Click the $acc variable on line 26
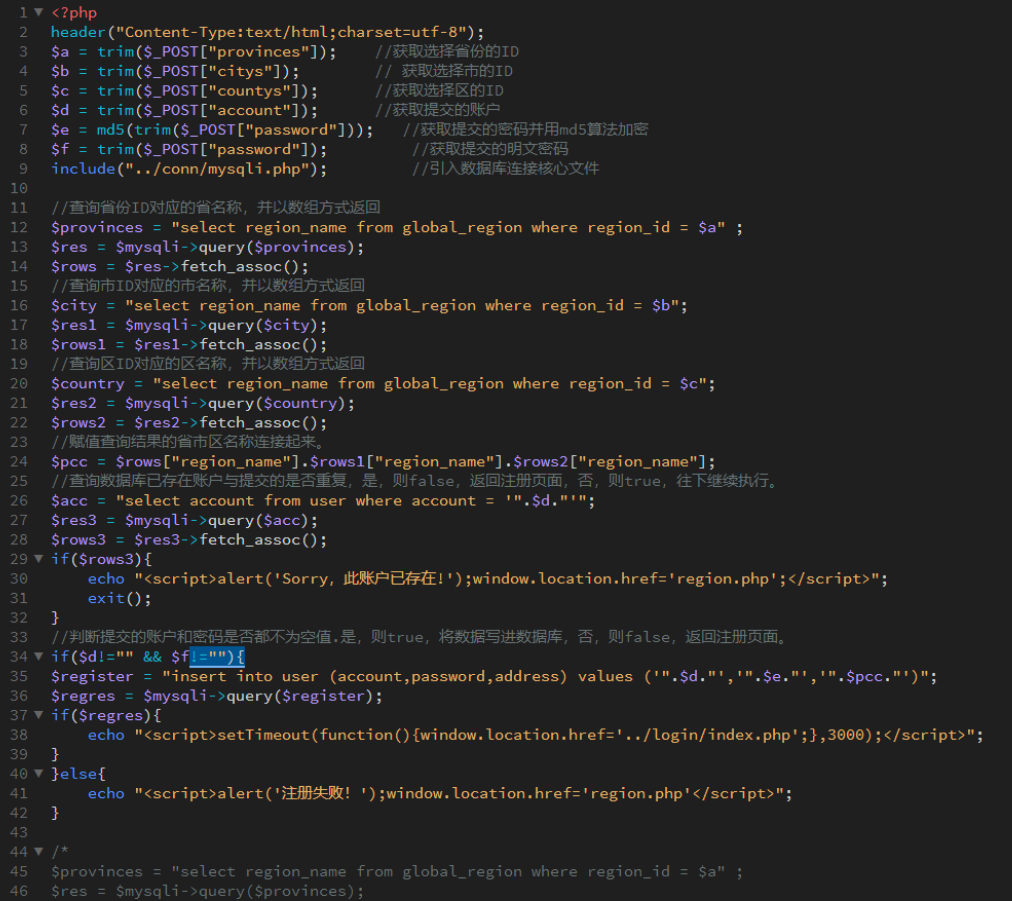This screenshot has height=901, width=1012. click(69, 501)
